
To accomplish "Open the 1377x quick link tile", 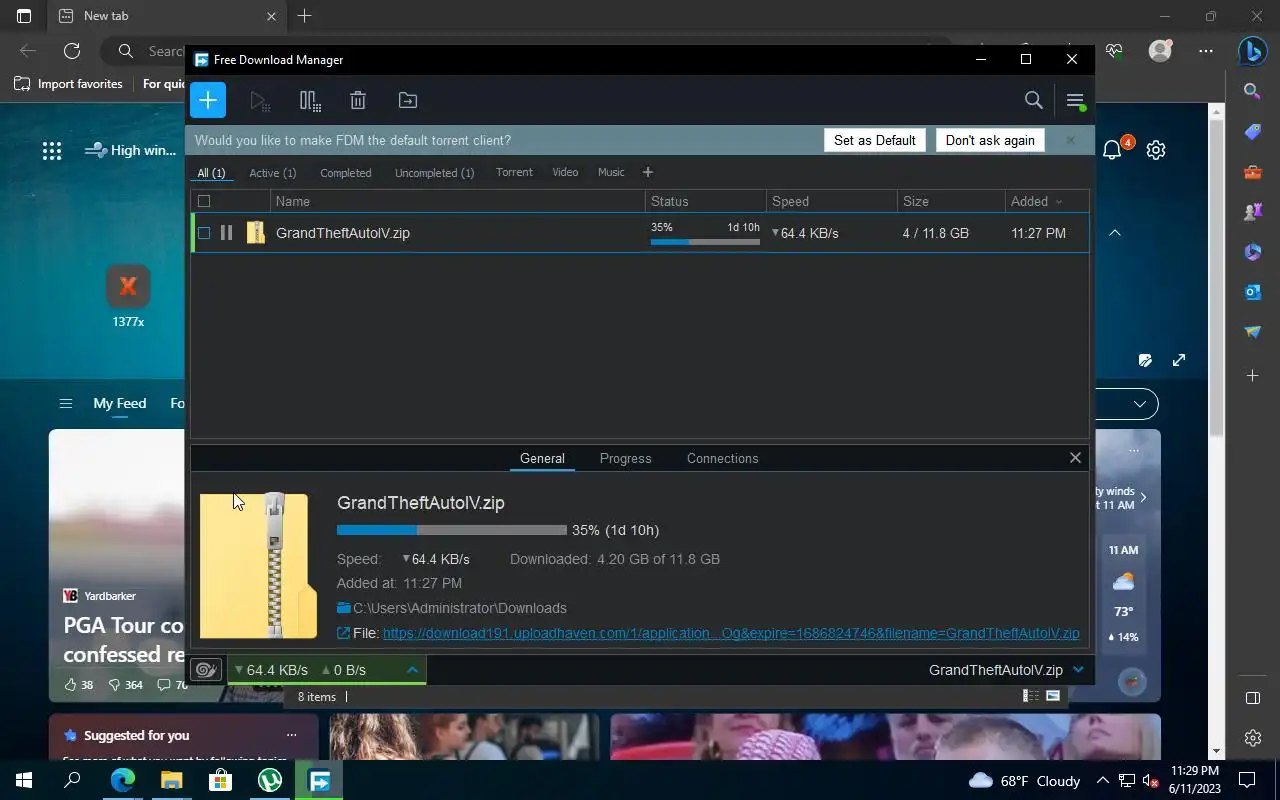I will pos(128,297).
